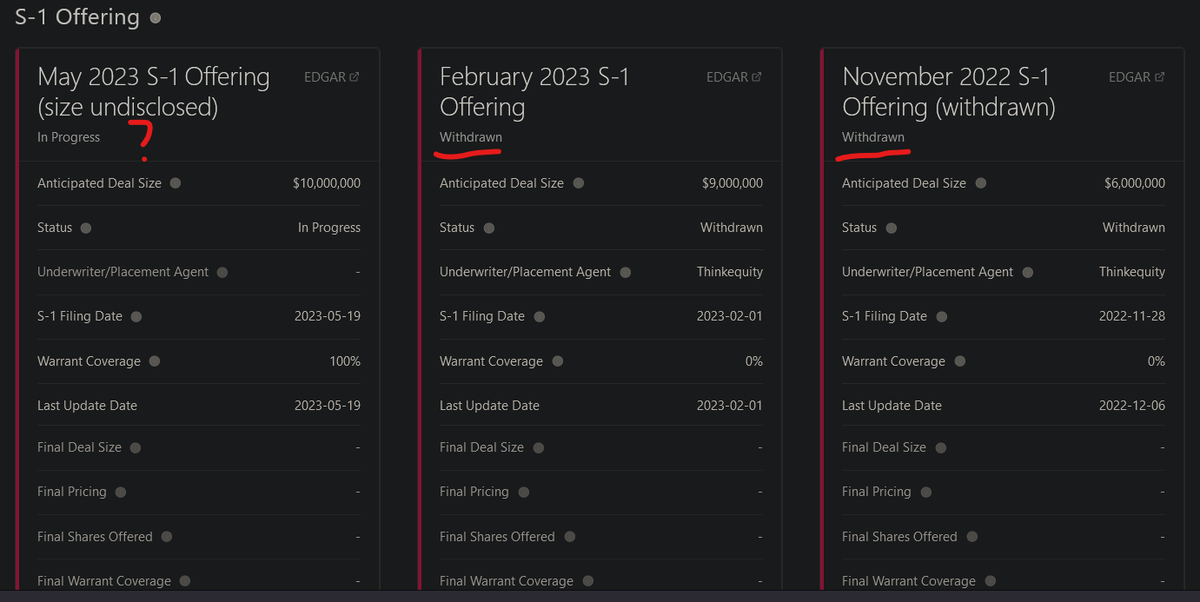Click the 2023-05-19 S-1 filing date value
This screenshot has width=1200, height=602.
pyautogui.click(x=327, y=316)
